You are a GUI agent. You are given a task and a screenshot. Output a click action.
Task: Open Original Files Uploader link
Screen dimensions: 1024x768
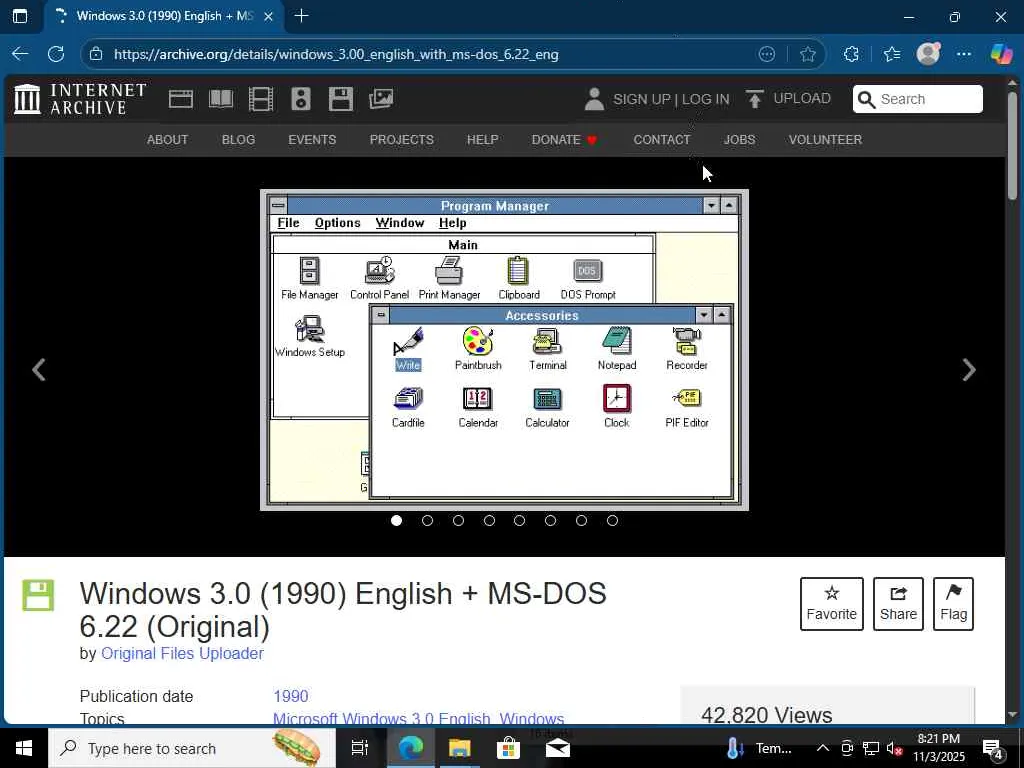pos(182,654)
